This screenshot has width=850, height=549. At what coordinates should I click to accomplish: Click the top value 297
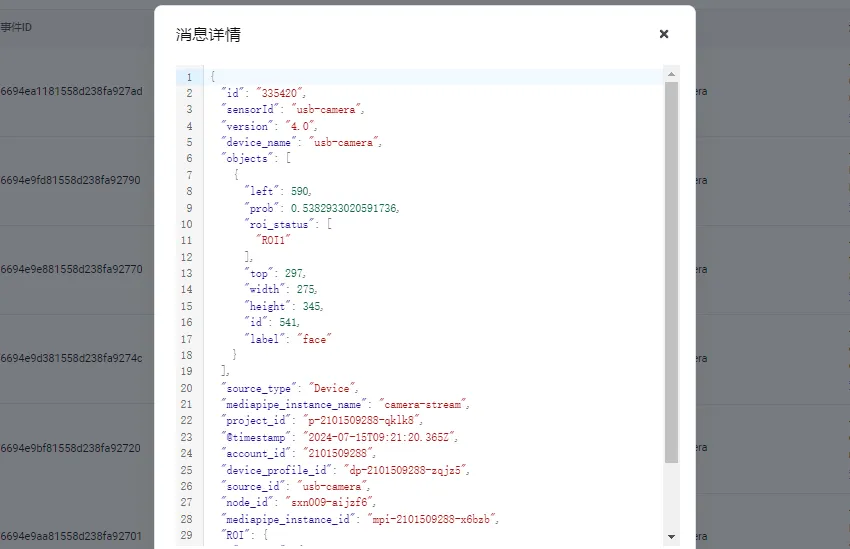pos(294,274)
